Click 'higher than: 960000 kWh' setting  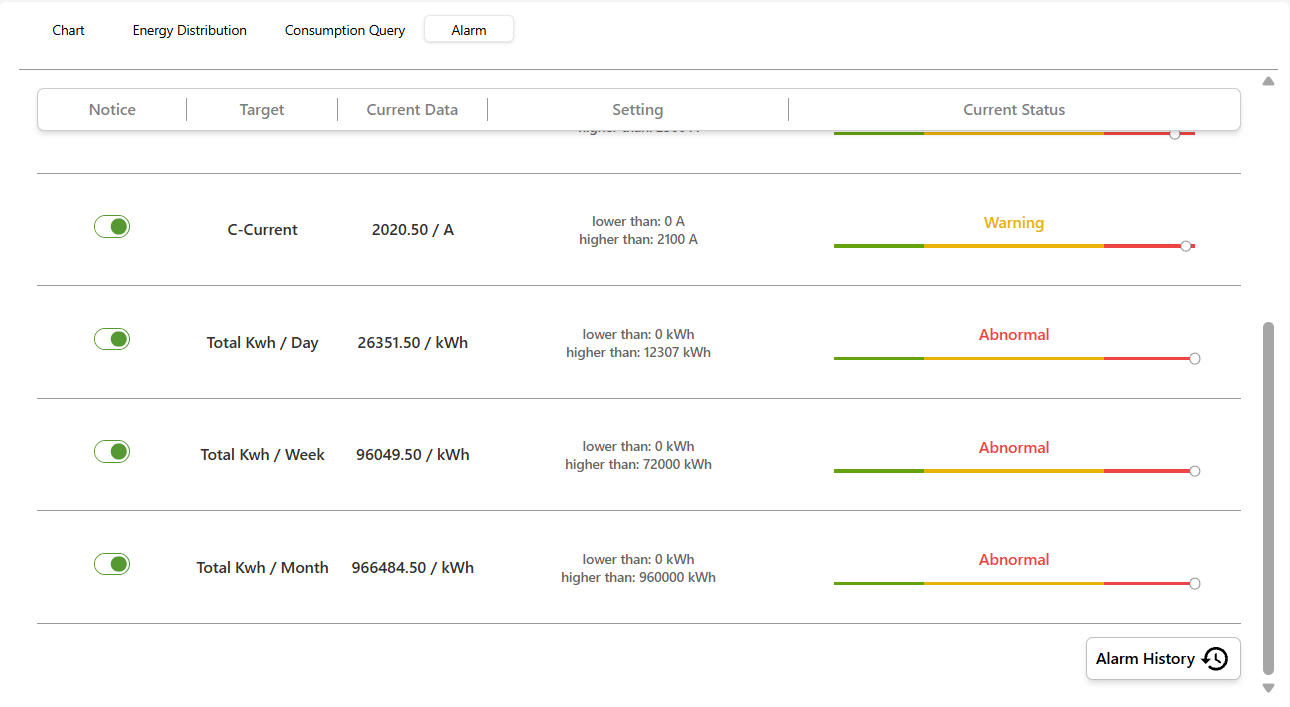point(638,577)
